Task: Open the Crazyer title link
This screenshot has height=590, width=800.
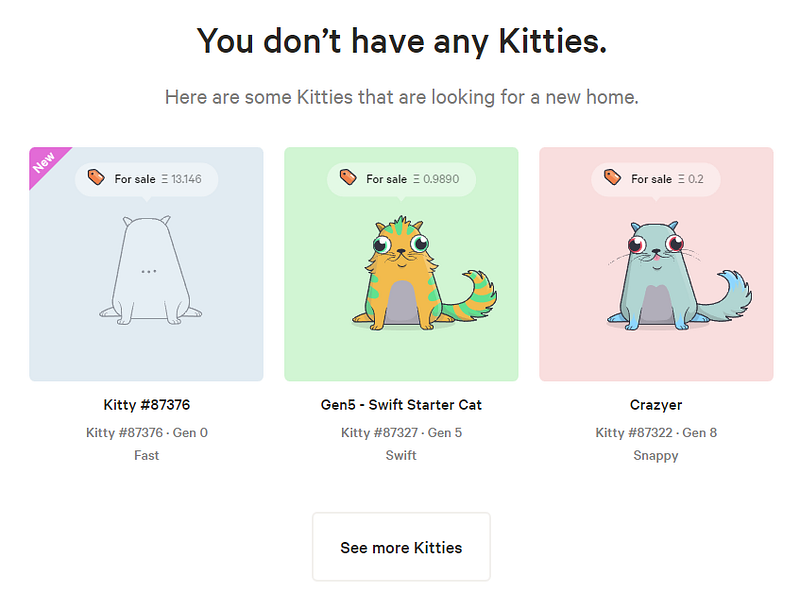Action: 656,405
